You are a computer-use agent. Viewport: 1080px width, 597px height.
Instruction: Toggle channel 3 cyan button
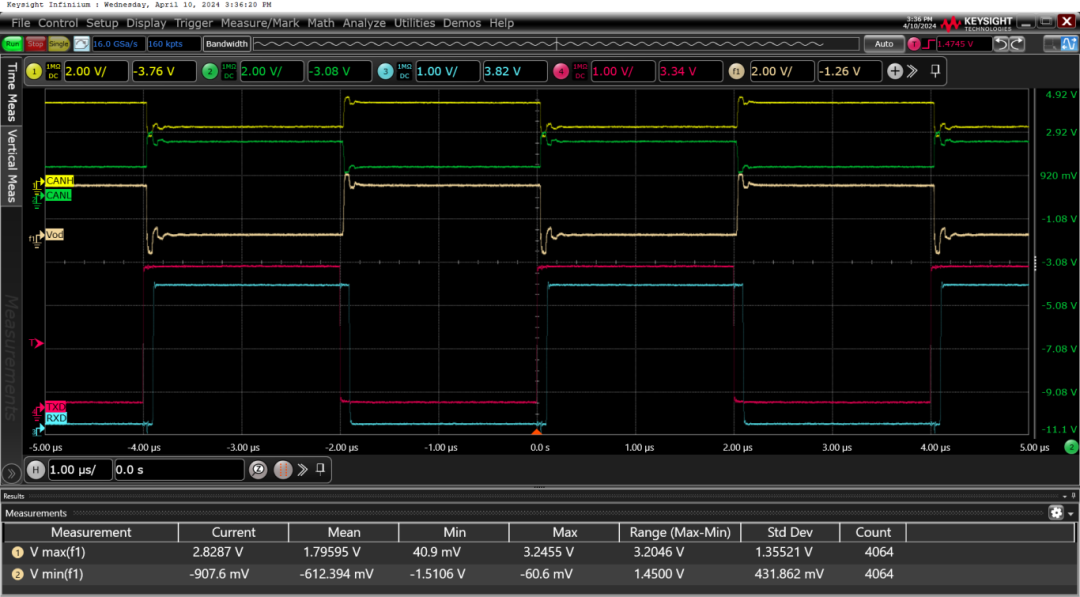pos(385,71)
